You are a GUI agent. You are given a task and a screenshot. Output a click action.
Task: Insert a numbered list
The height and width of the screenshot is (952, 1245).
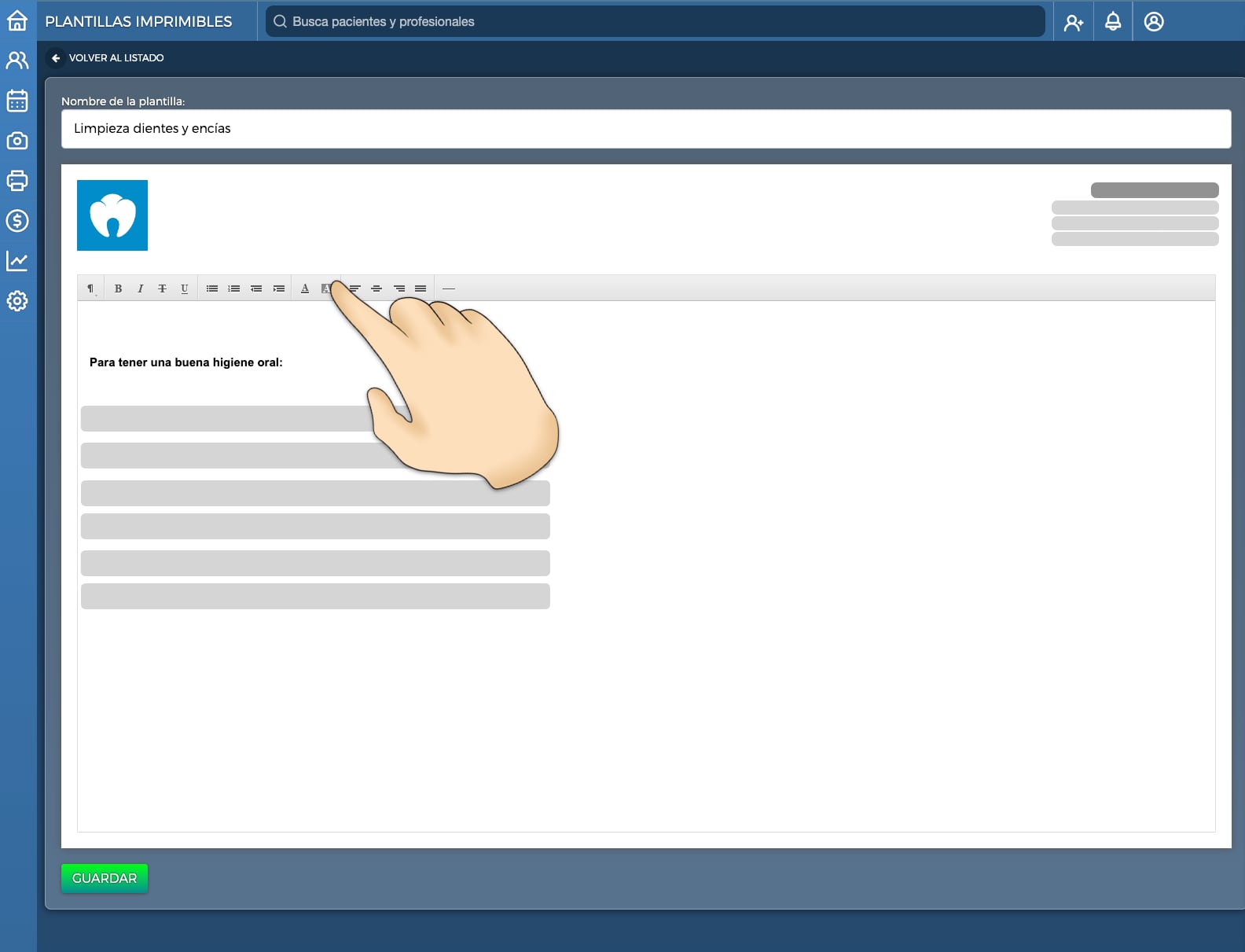pos(234,289)
